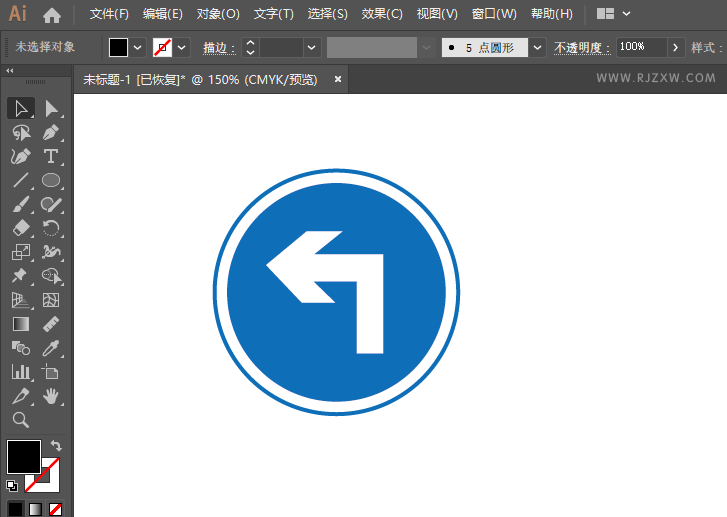Select the Hand tool

click(x=51, y=396)
